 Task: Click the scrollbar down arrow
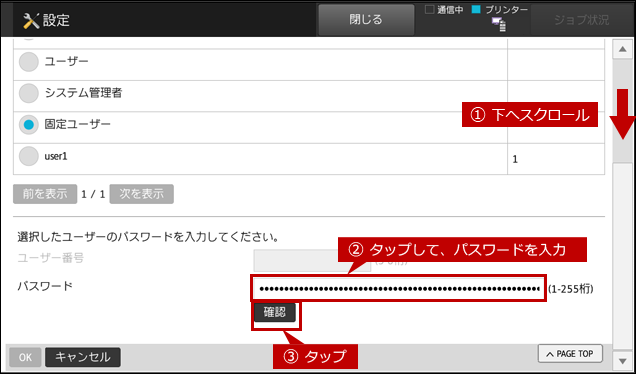pos(623,361)
